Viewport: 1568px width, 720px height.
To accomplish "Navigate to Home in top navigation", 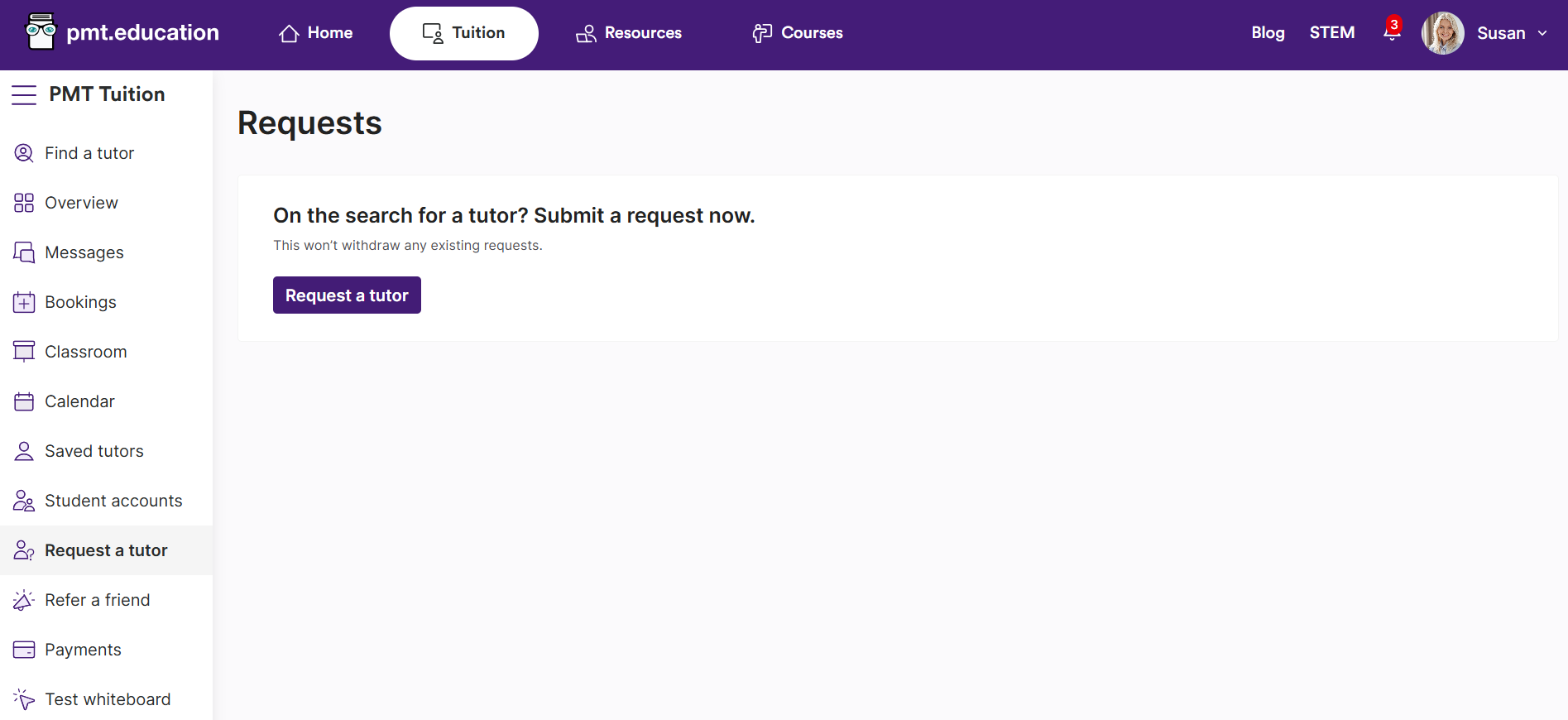I will coord(316,33).
